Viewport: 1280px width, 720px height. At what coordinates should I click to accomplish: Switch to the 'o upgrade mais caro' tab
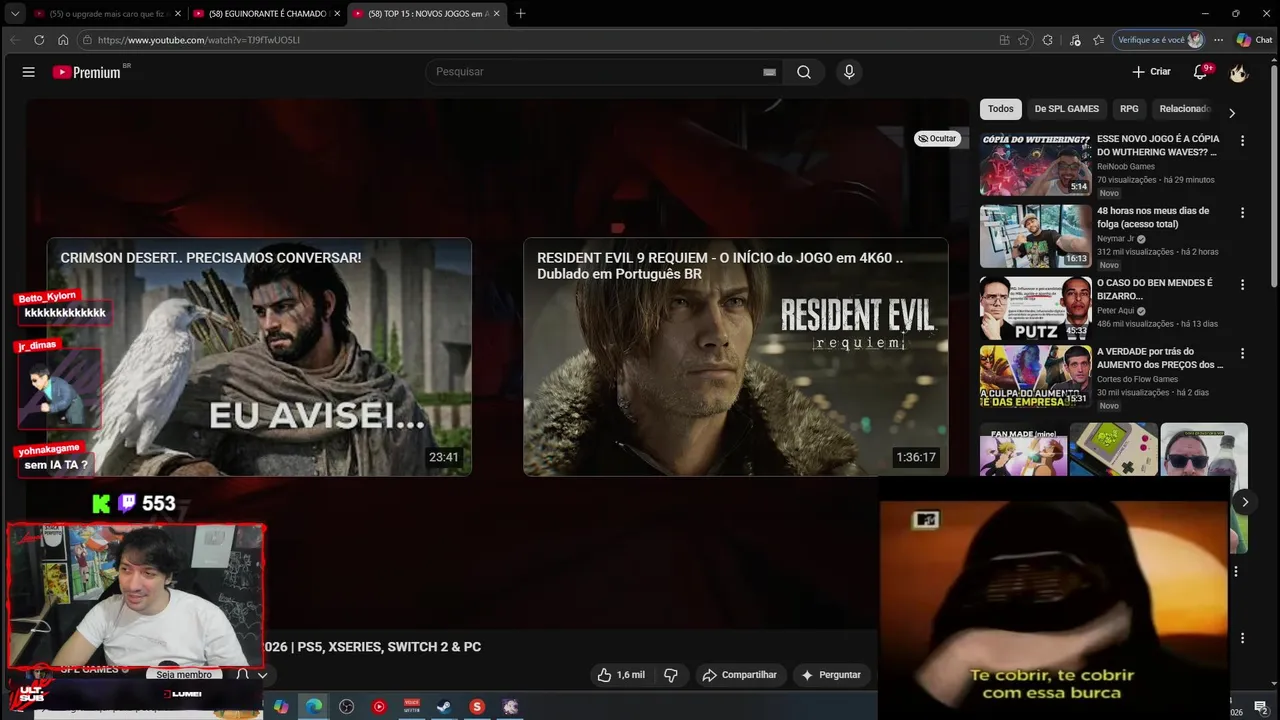(106, 14)
